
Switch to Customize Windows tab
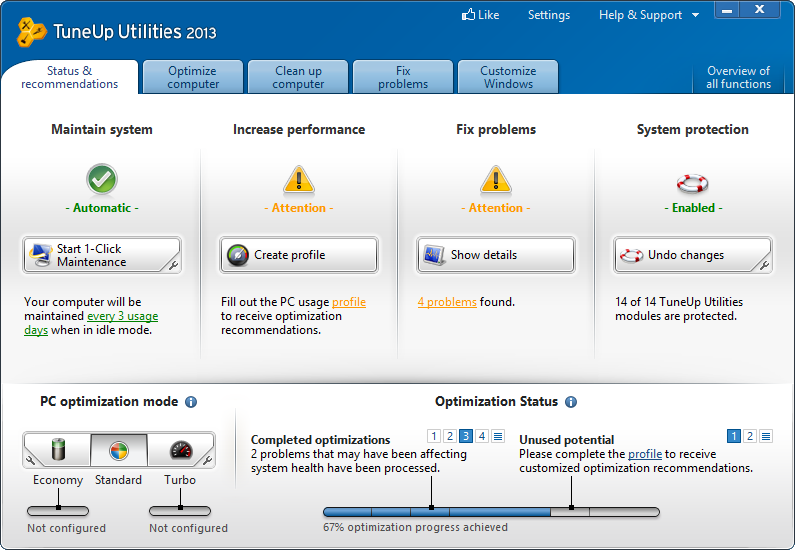click(508, 77)
